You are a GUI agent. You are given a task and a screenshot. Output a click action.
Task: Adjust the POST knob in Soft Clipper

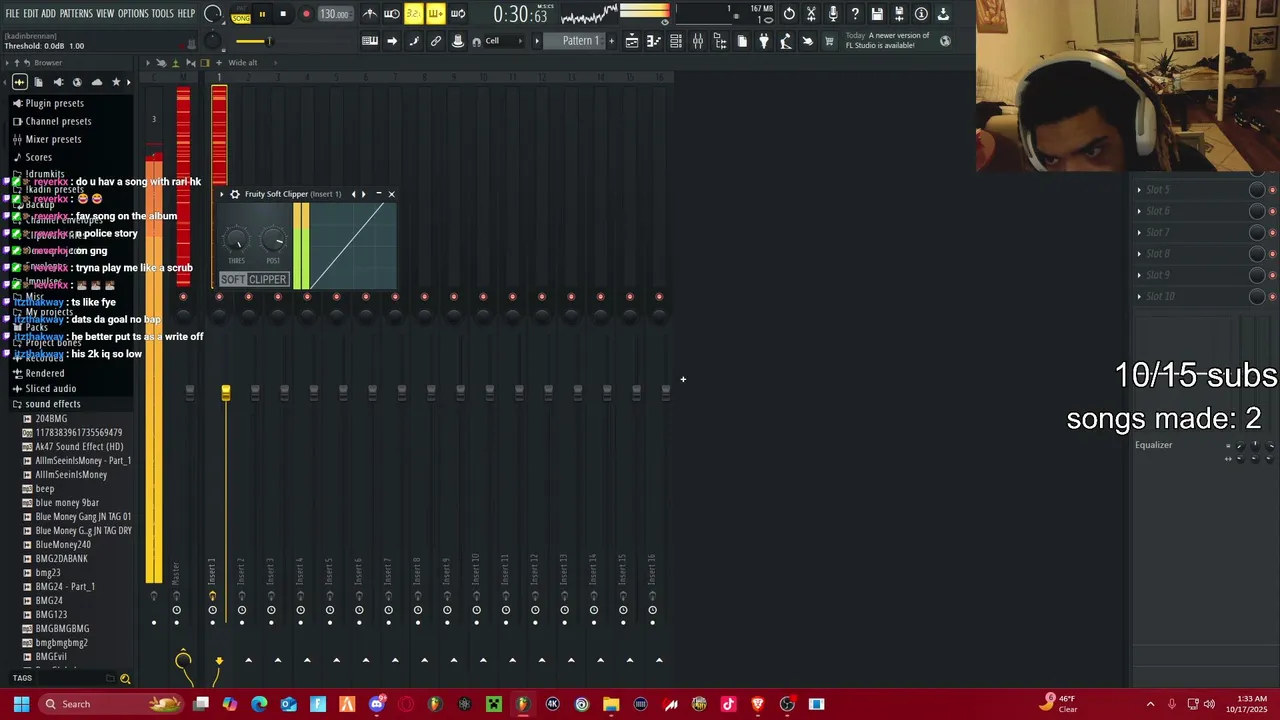pos(273,240)
